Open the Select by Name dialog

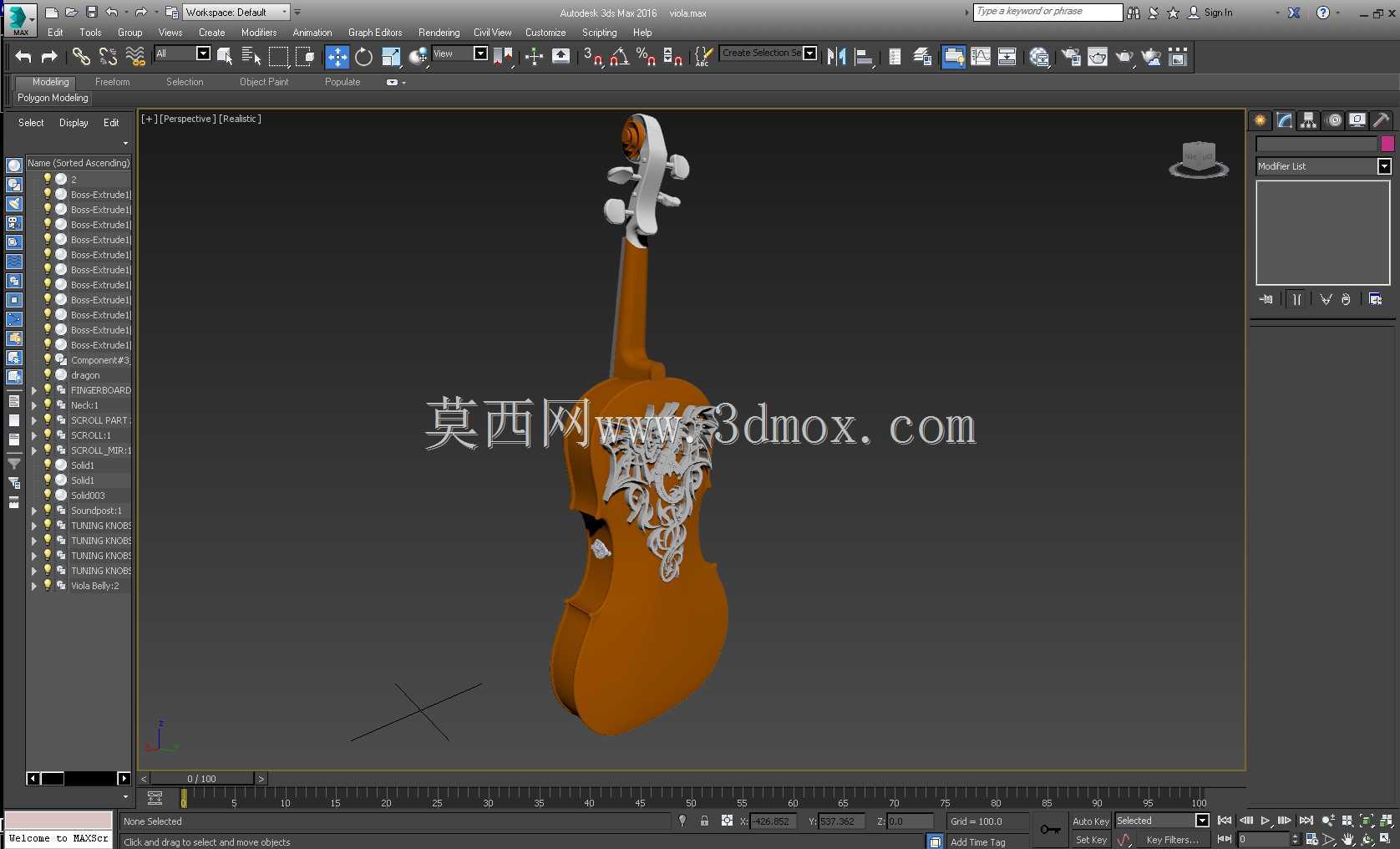pyautogui.click(x=251, y=56)
